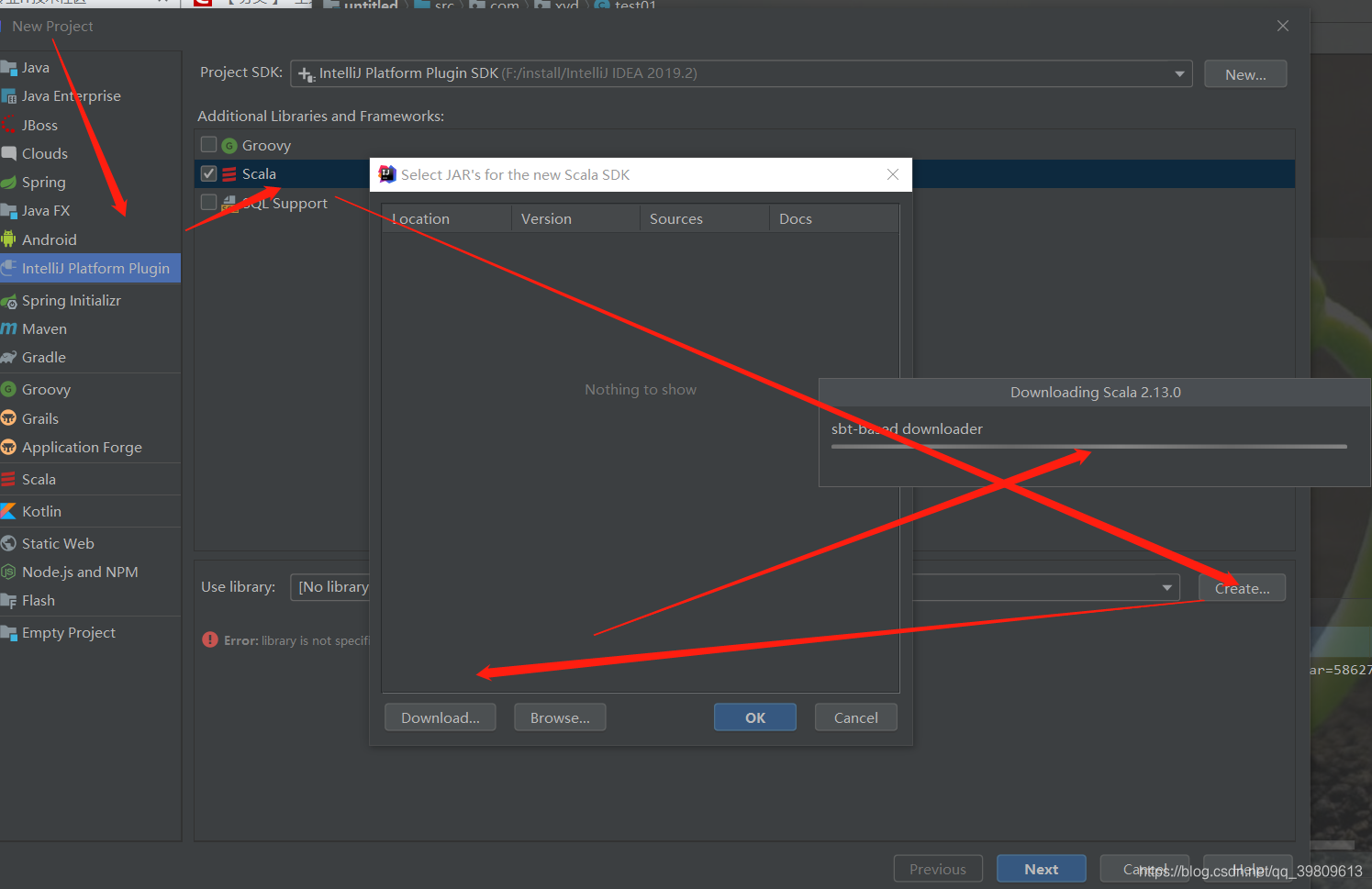
Task: Click the red error icon next to 'library is not specified'
Action: point(210,639)
